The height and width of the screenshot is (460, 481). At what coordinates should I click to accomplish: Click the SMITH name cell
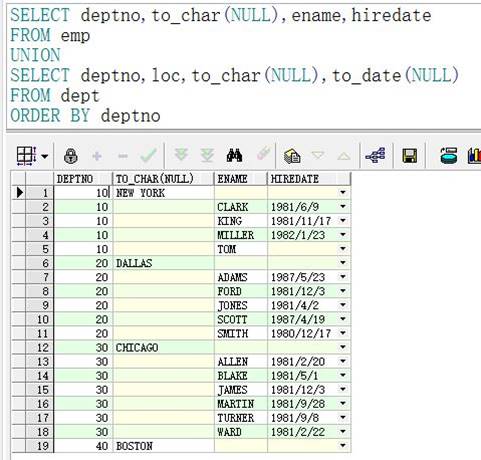pos(241,333)
